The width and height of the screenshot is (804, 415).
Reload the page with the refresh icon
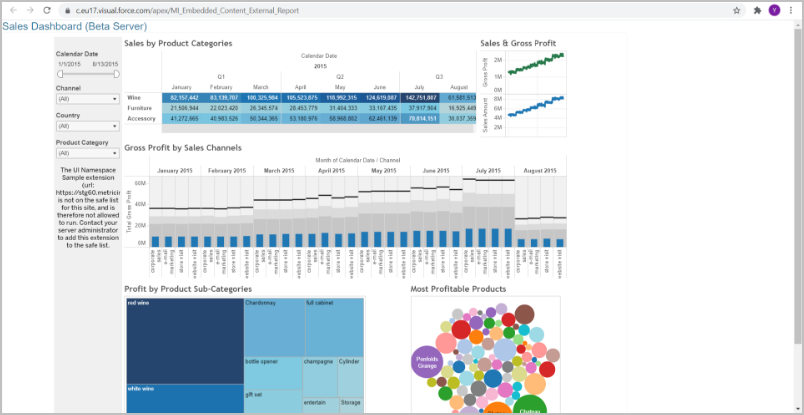pyautogui.click(x=46, y=10)
